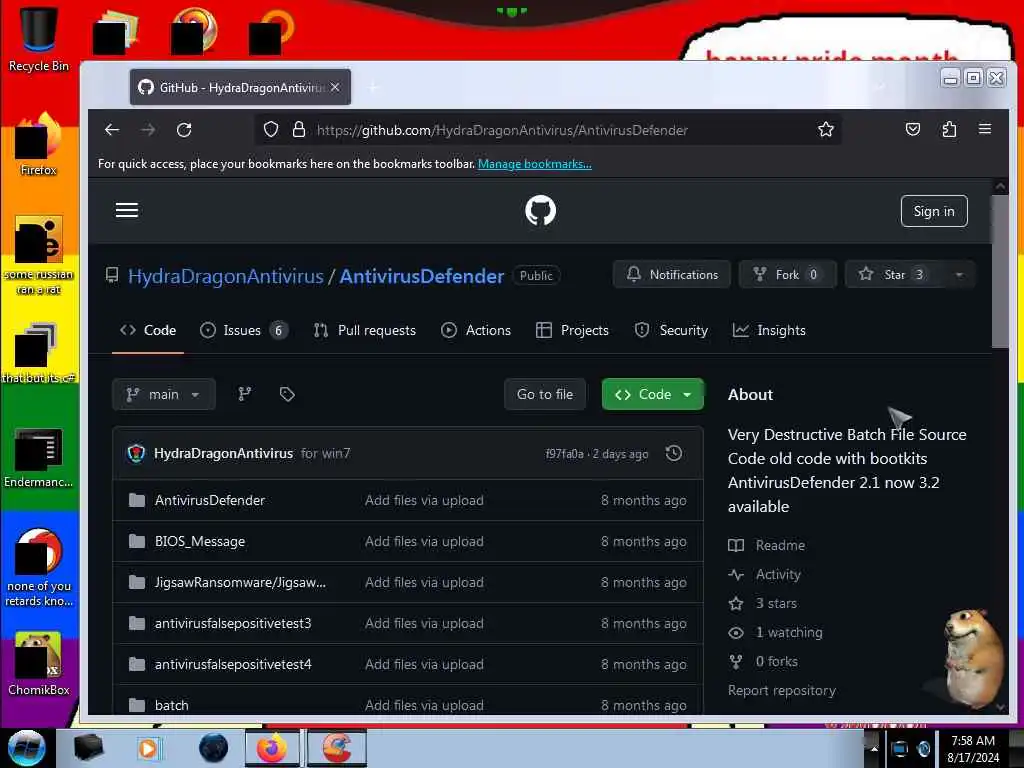Open the JigsawRansomware/Jigsaw... folder
The width and height of the screenshot is (1024, 768).
[240, 583]
